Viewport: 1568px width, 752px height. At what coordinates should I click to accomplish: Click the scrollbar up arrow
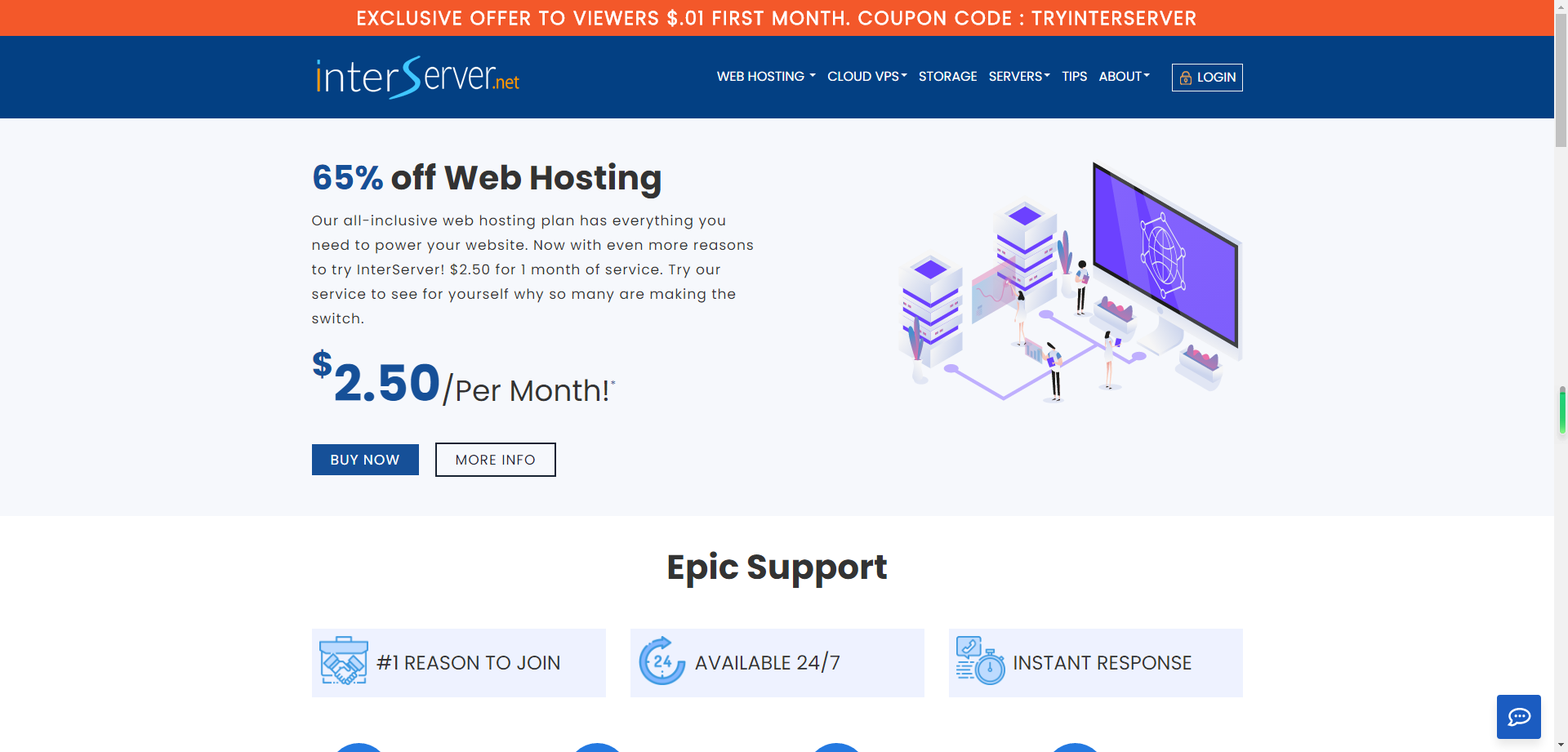(1561, 6)
